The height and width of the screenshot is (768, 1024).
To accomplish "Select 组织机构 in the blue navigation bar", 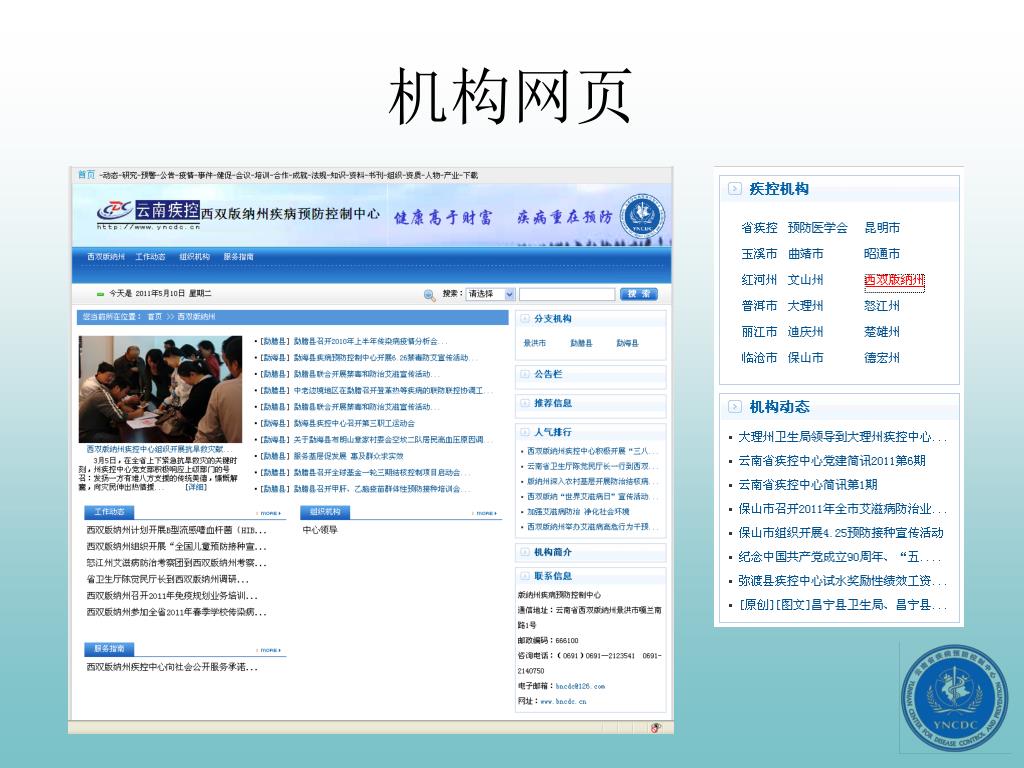I will 195,257.
